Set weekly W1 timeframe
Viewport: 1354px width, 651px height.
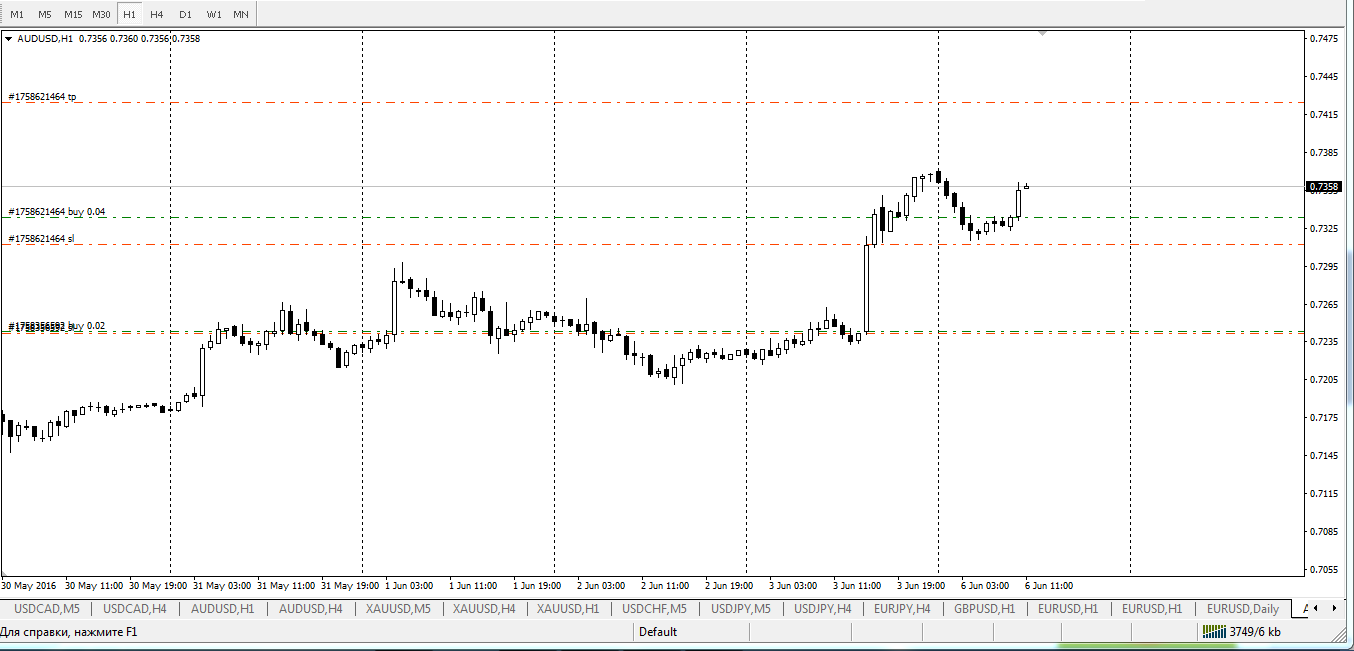214,15
